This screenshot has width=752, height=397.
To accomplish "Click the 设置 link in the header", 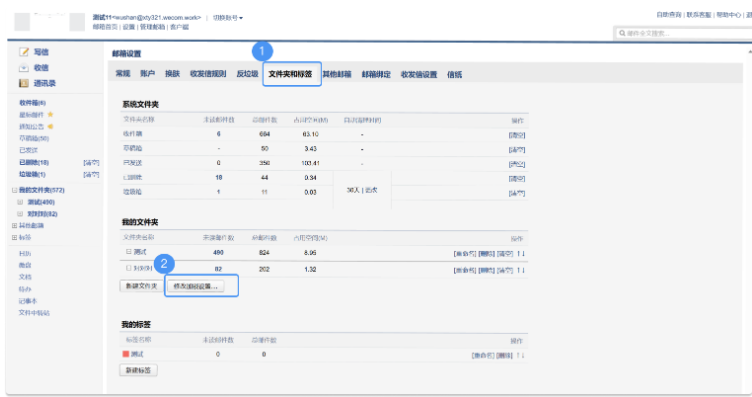I will (x=129, y=27).
